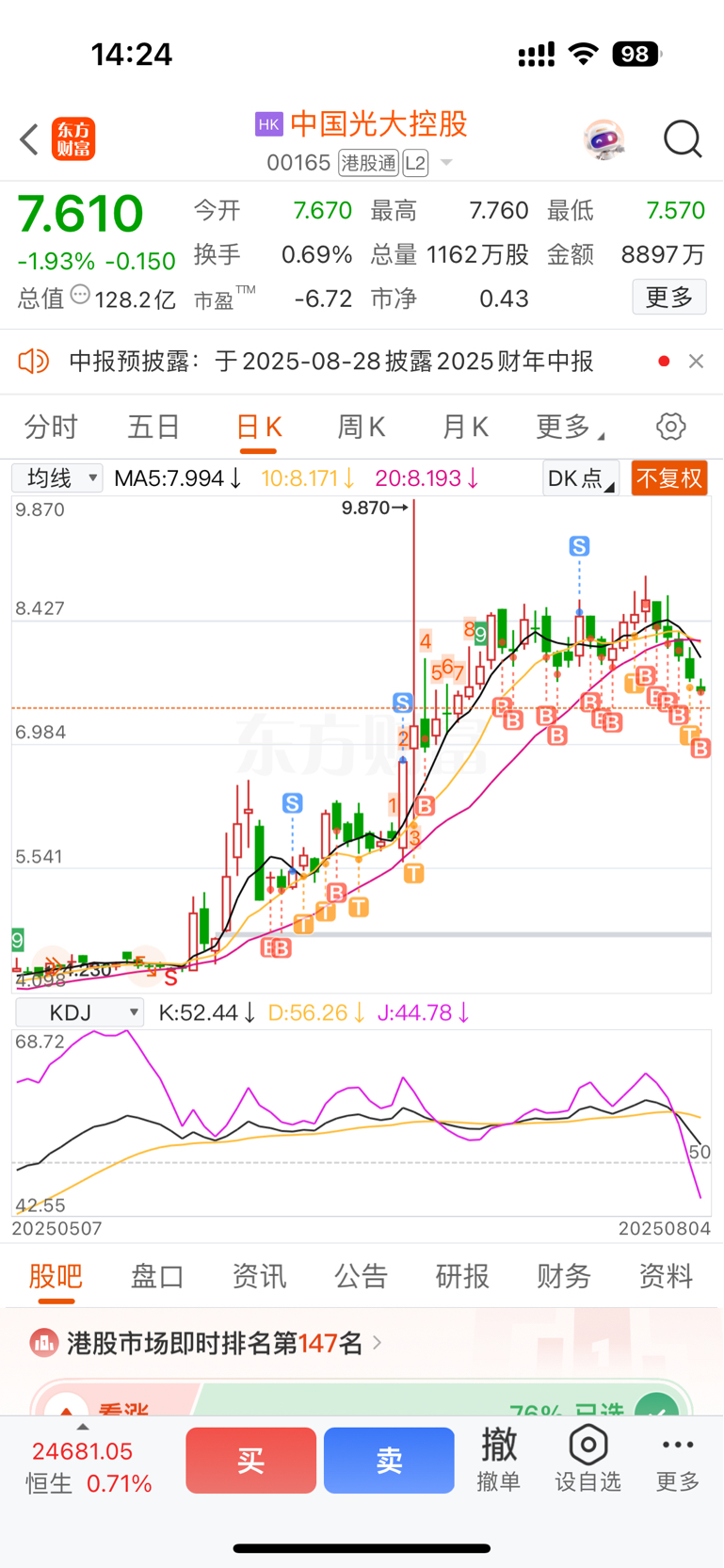This screenshot has width=724, height=1568.
Task: Tap the back arrow icon
Action: click(29, 139)
